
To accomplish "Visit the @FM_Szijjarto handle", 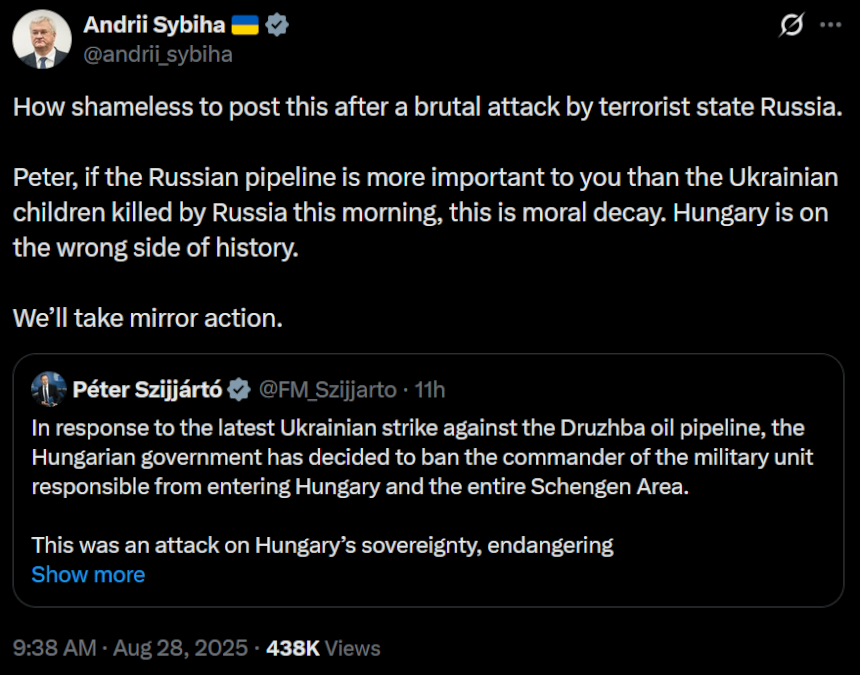I will pos(327,390).
